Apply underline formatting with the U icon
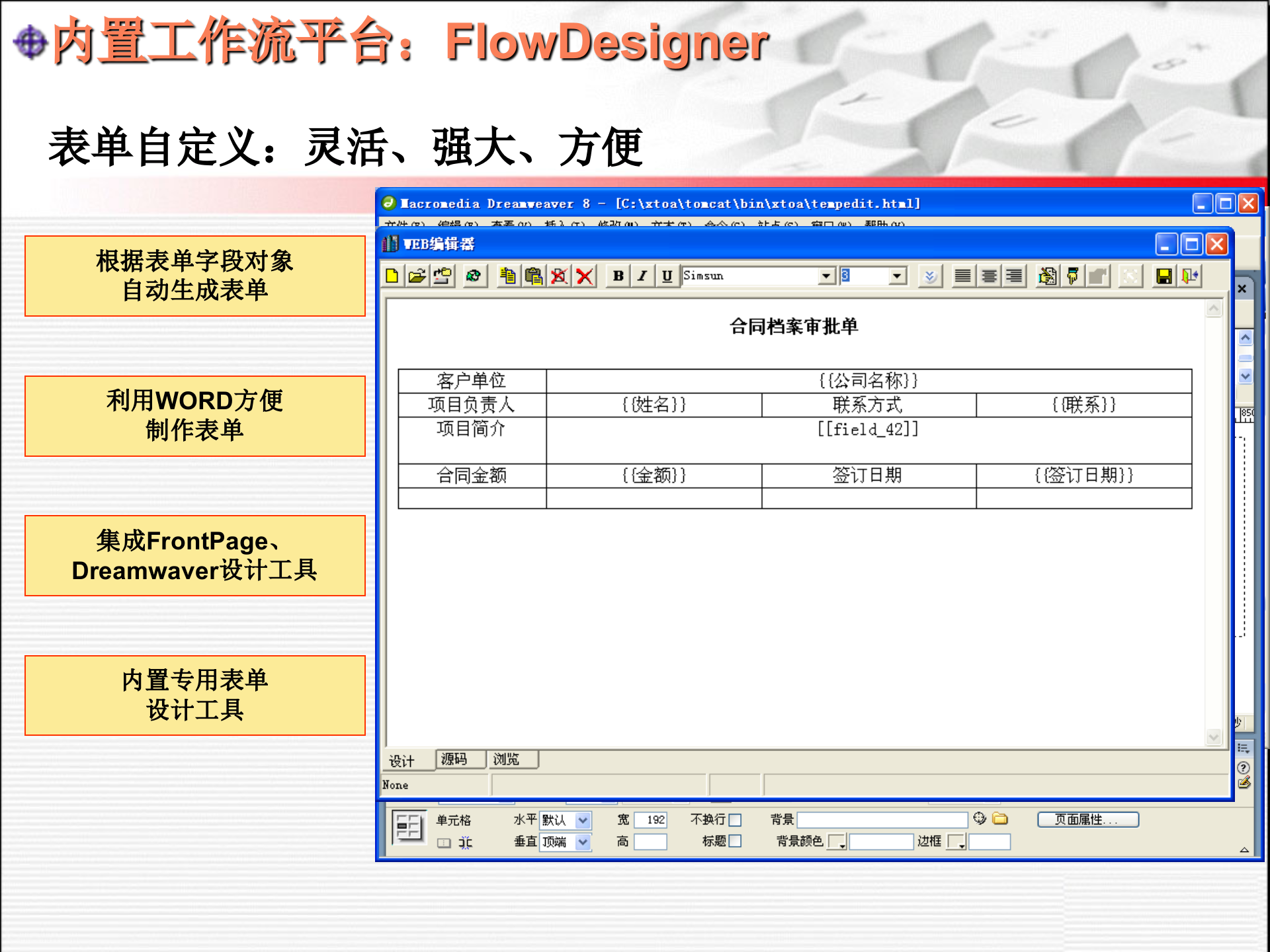The width and height of the screenshot is (1270, 952). click(666, 276)
